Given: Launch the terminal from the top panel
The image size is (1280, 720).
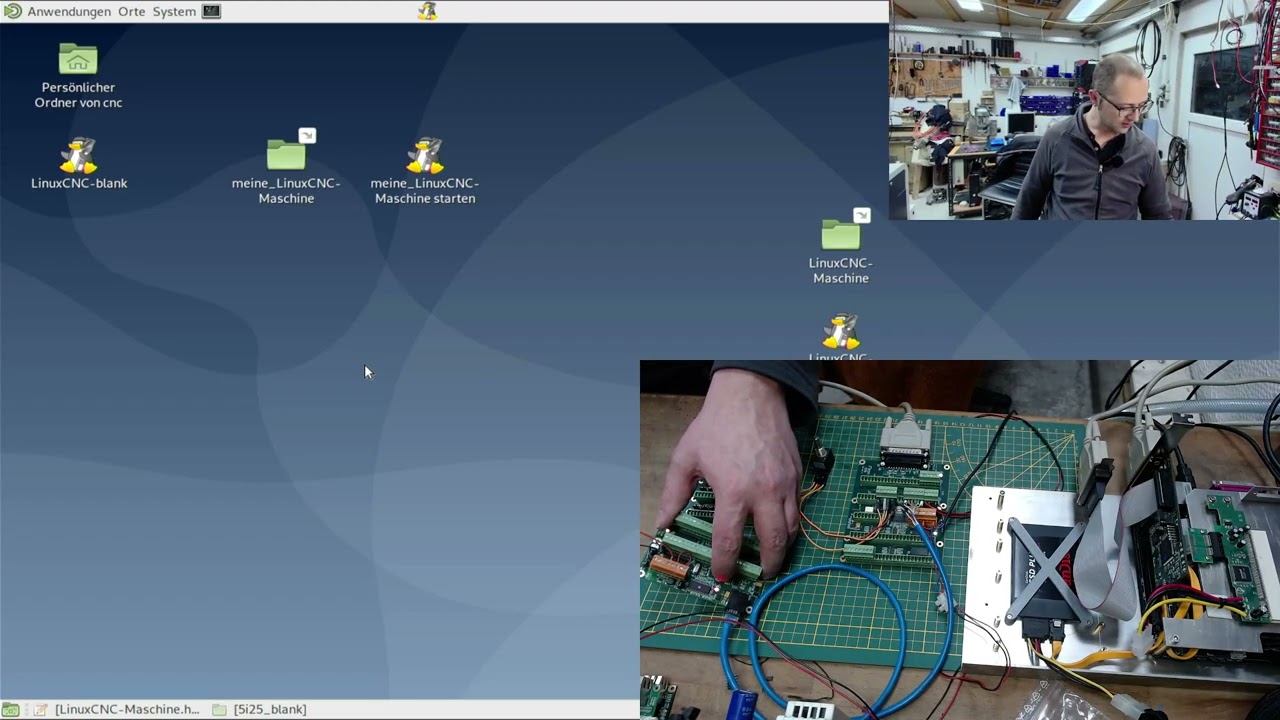Looking at the screenshot, I should [211, 11].
